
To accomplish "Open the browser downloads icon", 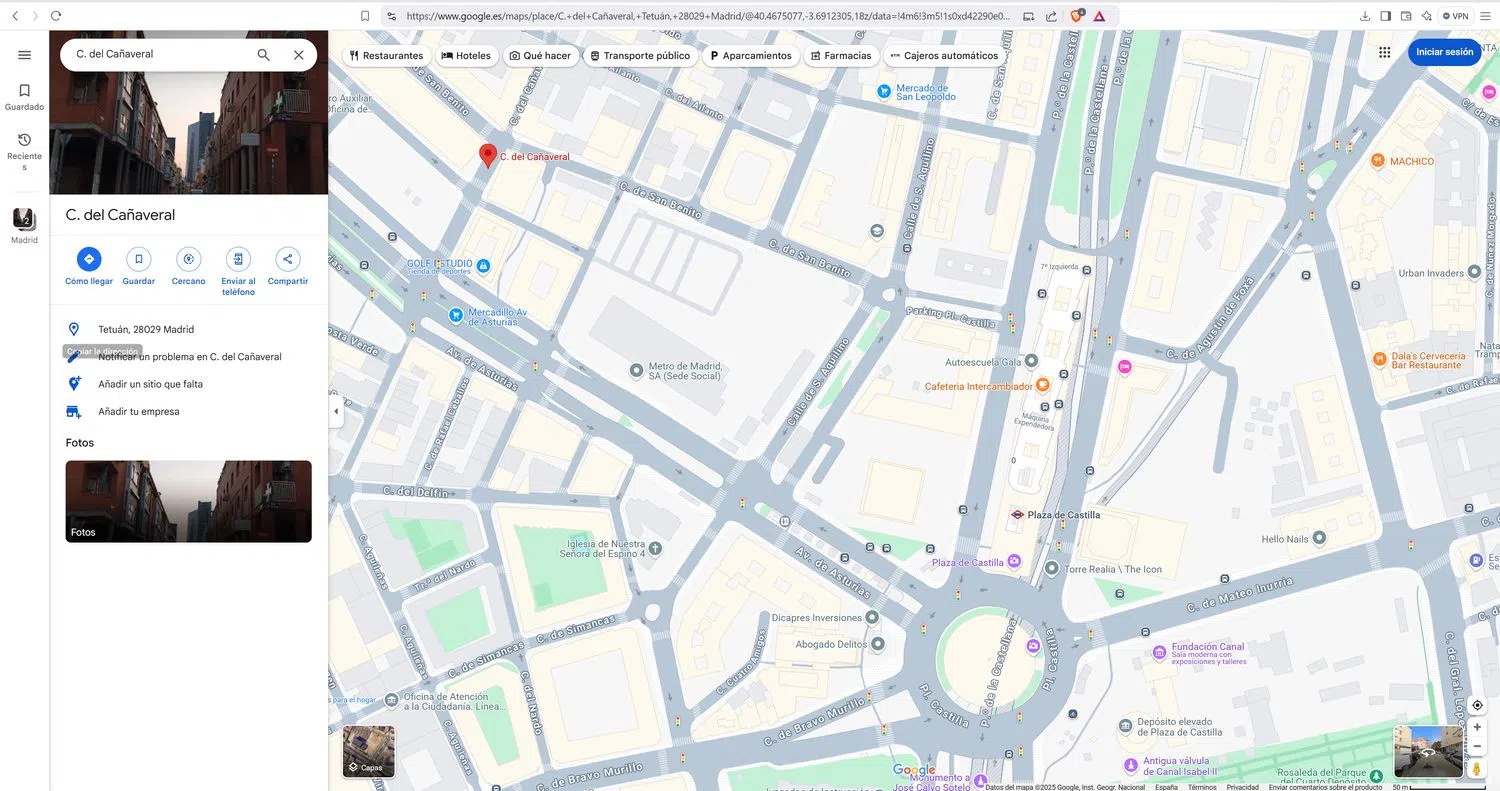I will (1366, 16).
